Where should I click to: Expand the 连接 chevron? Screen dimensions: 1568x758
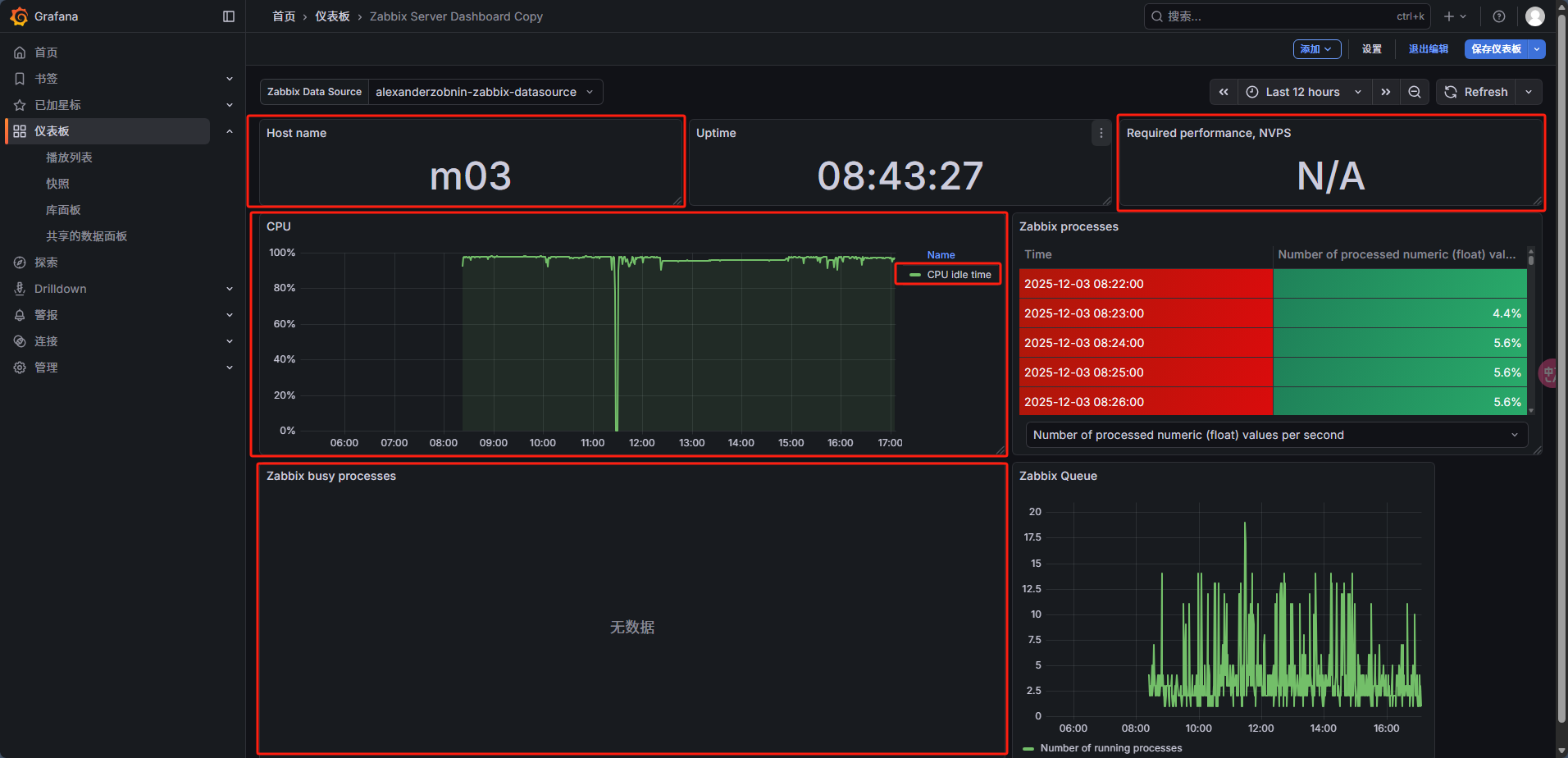pyautogui.click(x=230, y=341)
